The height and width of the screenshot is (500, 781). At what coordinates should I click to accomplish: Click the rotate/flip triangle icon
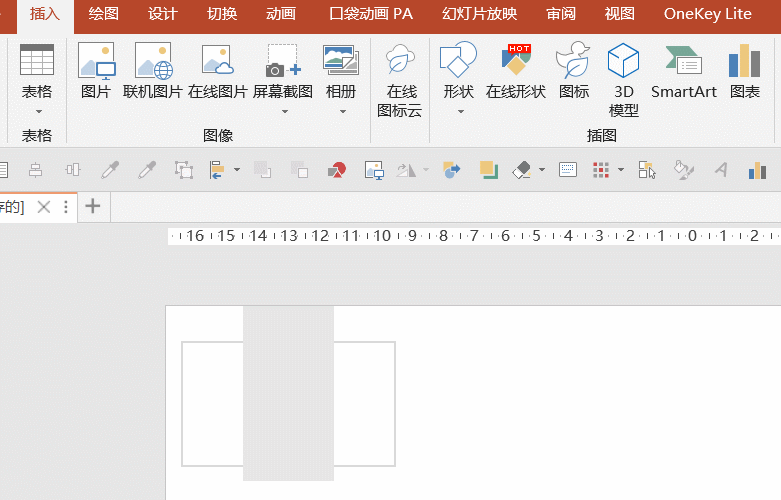406,170
